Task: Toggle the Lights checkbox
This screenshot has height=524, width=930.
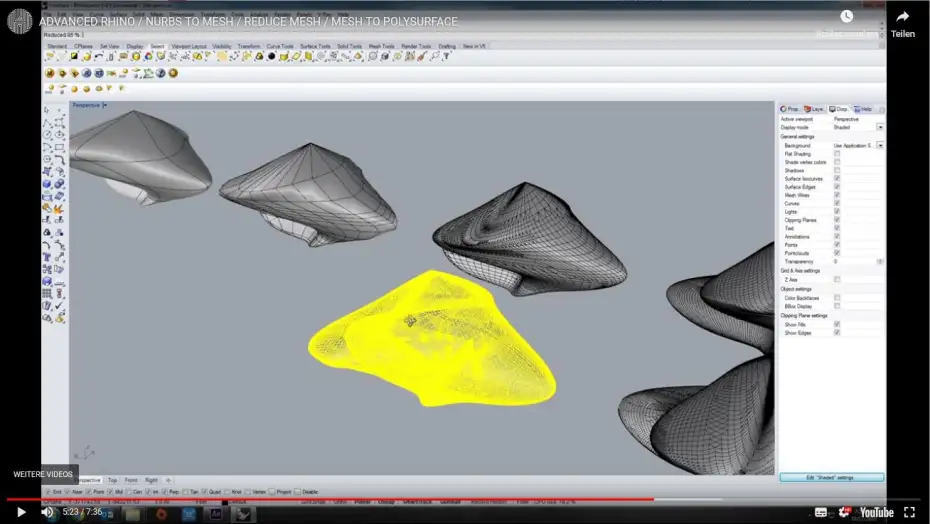Action: pos(837,212)
